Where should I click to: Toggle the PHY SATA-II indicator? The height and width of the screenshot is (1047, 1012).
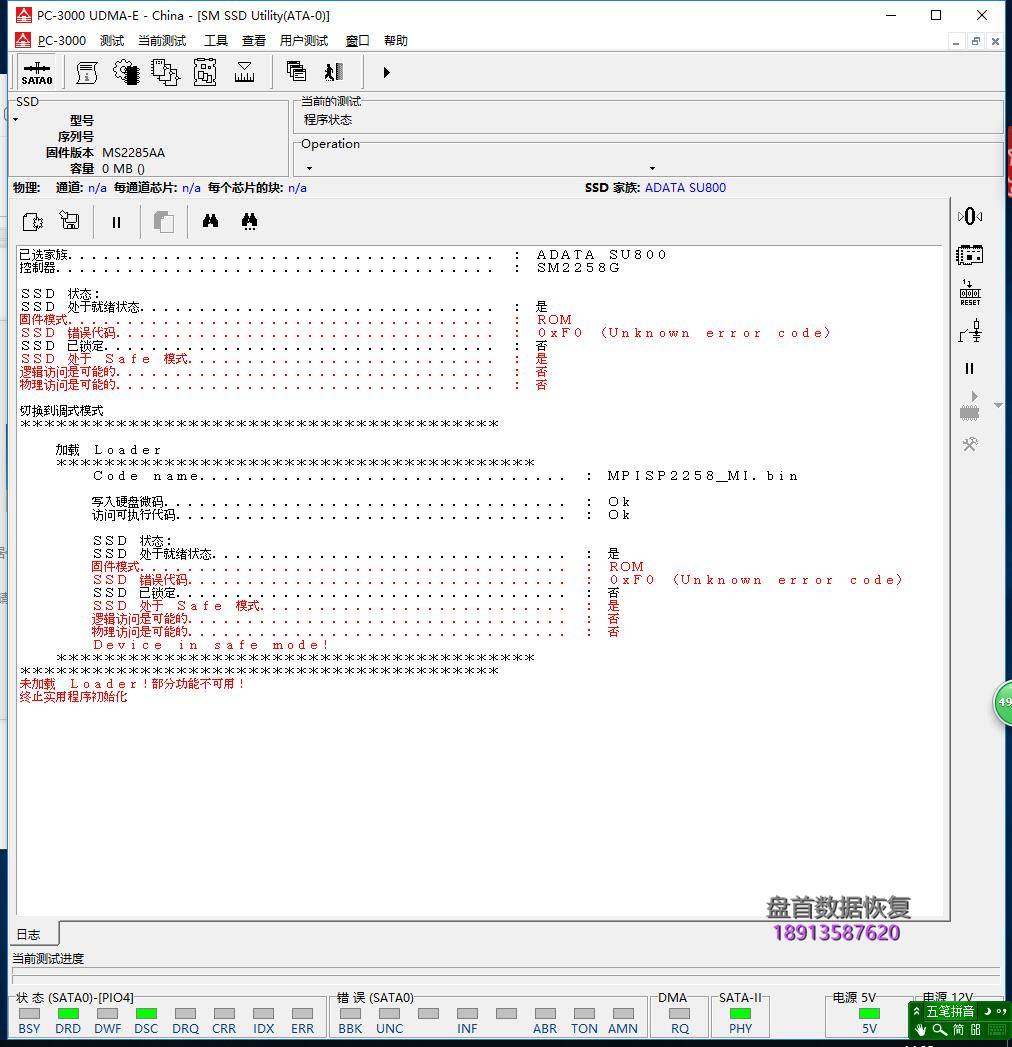(x=740, y=1014)
